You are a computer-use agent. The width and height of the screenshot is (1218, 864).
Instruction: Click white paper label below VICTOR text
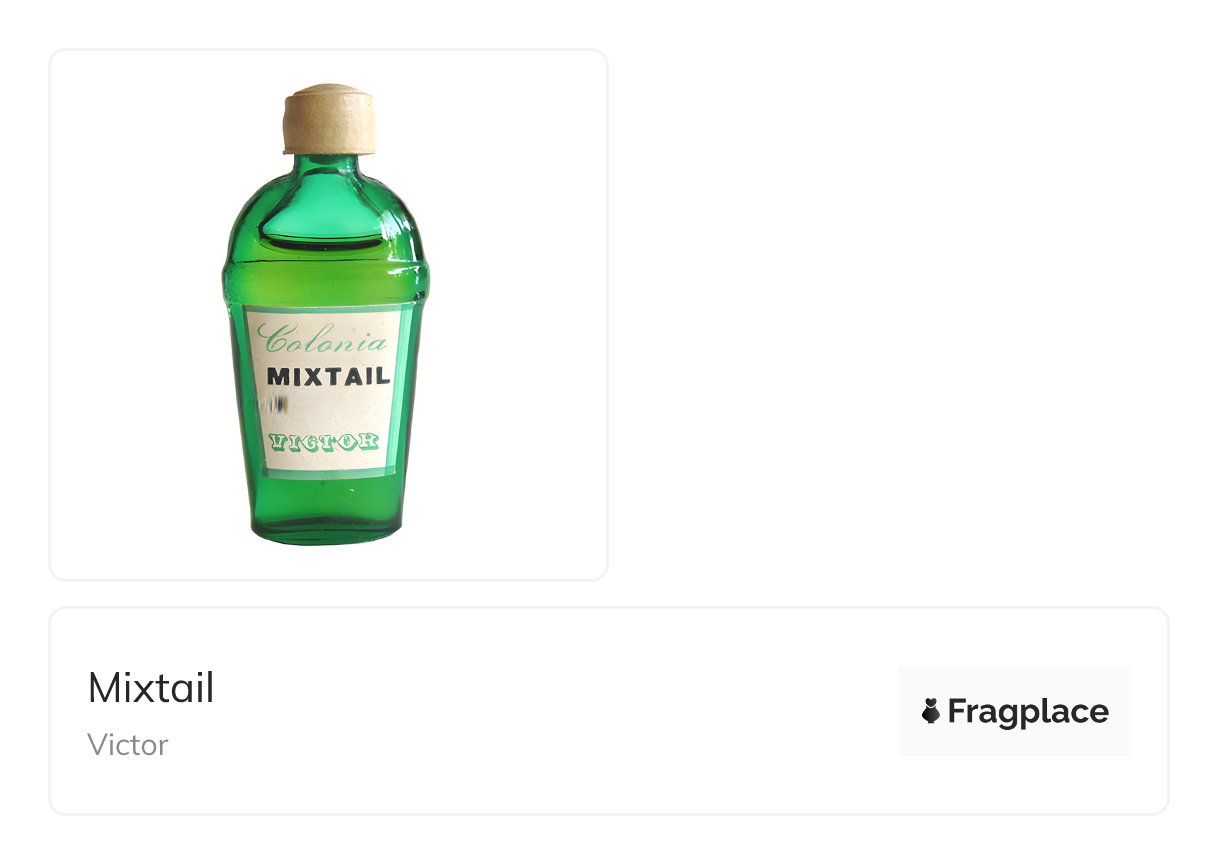(x=325, y=462)
